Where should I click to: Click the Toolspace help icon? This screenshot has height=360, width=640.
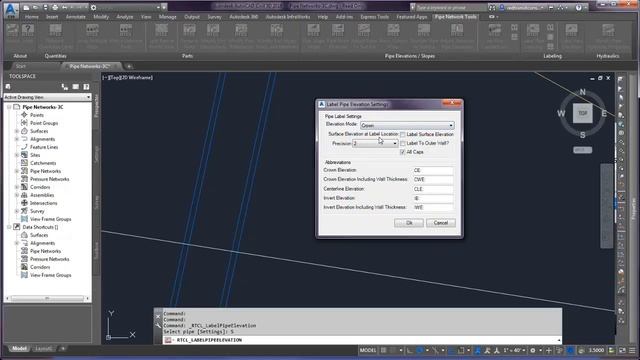point(86,87)
